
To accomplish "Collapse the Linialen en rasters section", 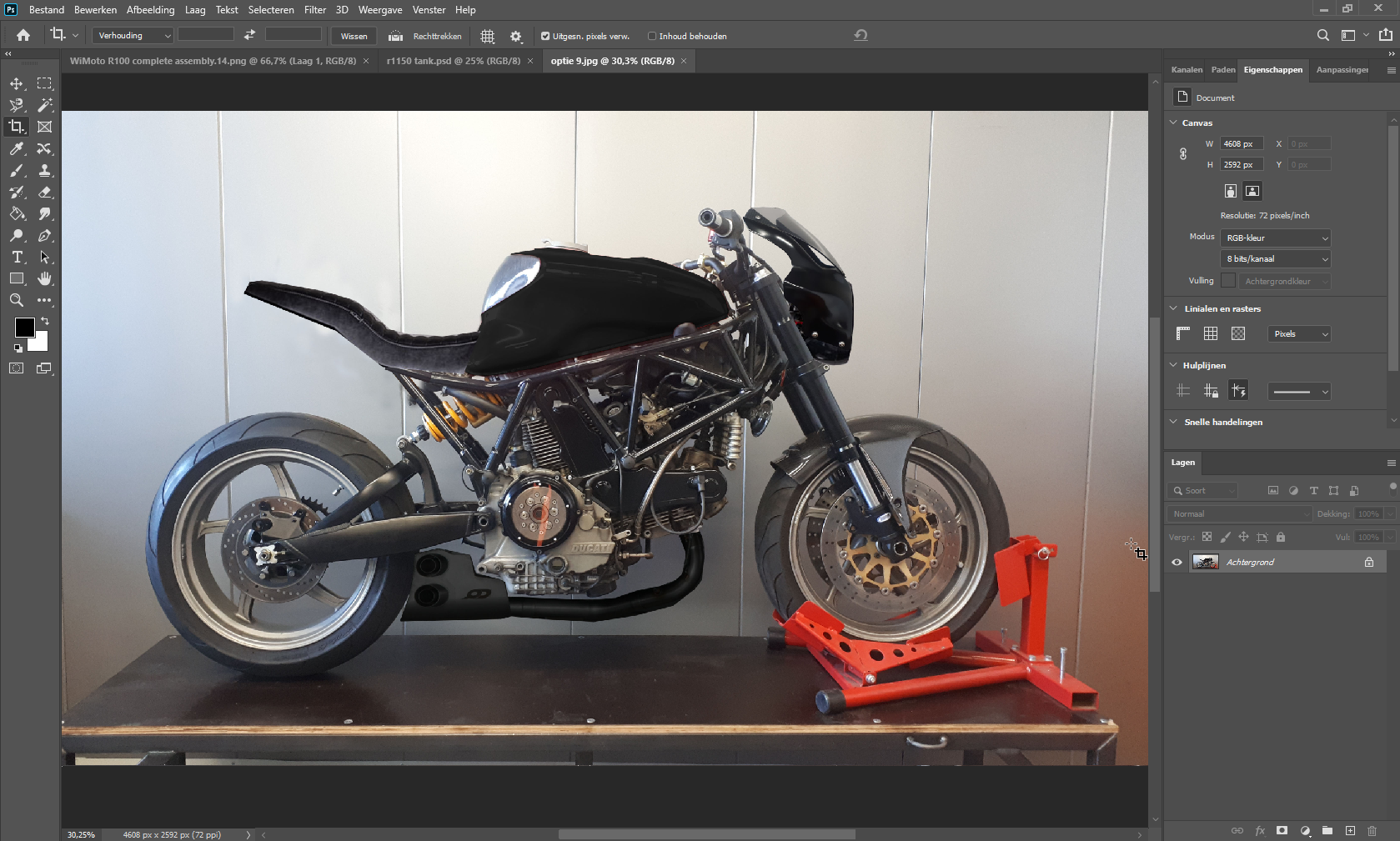I will (1174, 308).
